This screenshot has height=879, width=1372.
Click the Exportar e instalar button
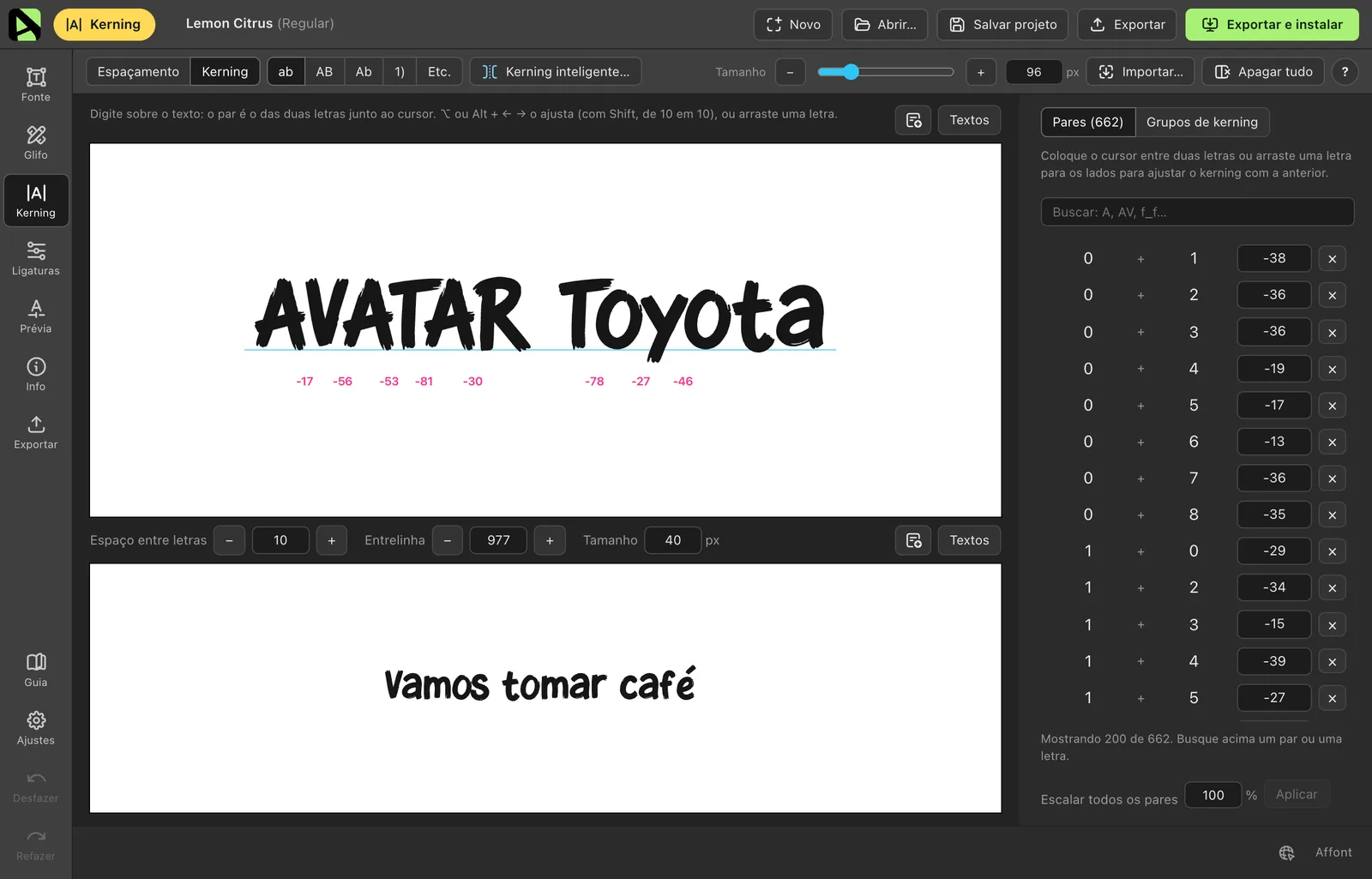click(1272, 25)
